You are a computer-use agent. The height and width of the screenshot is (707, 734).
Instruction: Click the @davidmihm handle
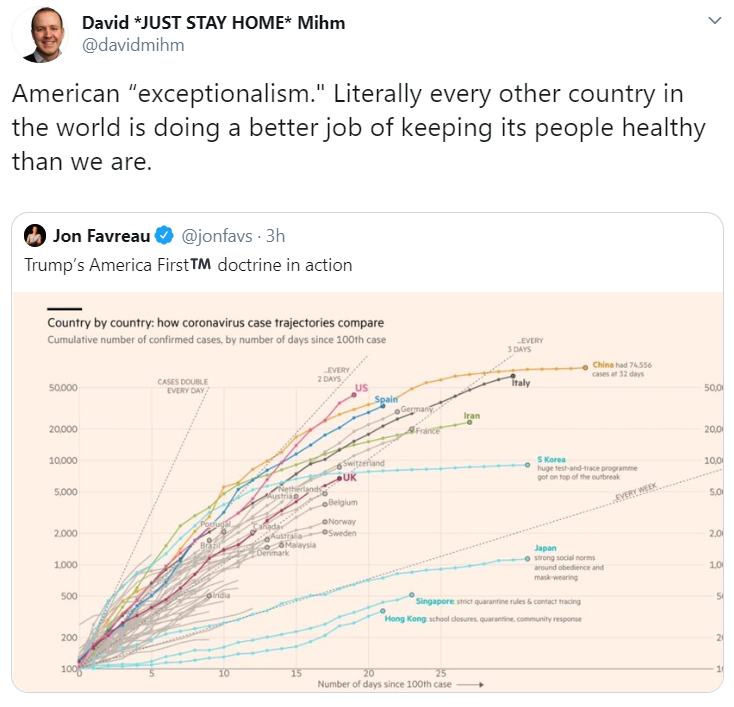[x=133, y=45]
